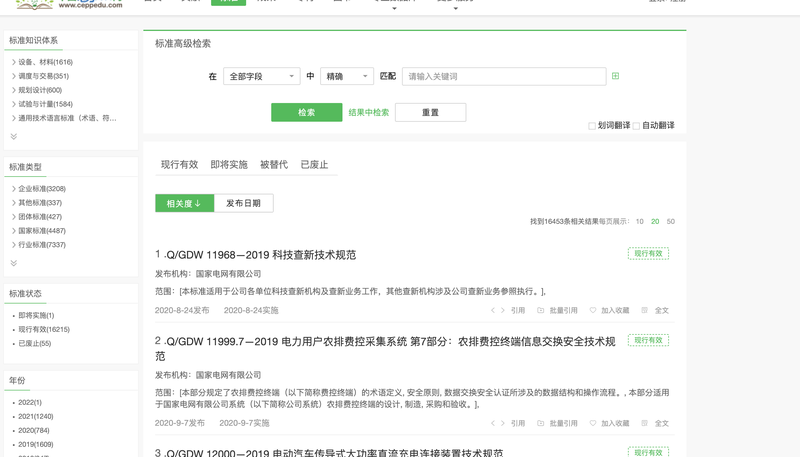Open result Q/GDW 11999.7—2019 title

click(386, 348)
